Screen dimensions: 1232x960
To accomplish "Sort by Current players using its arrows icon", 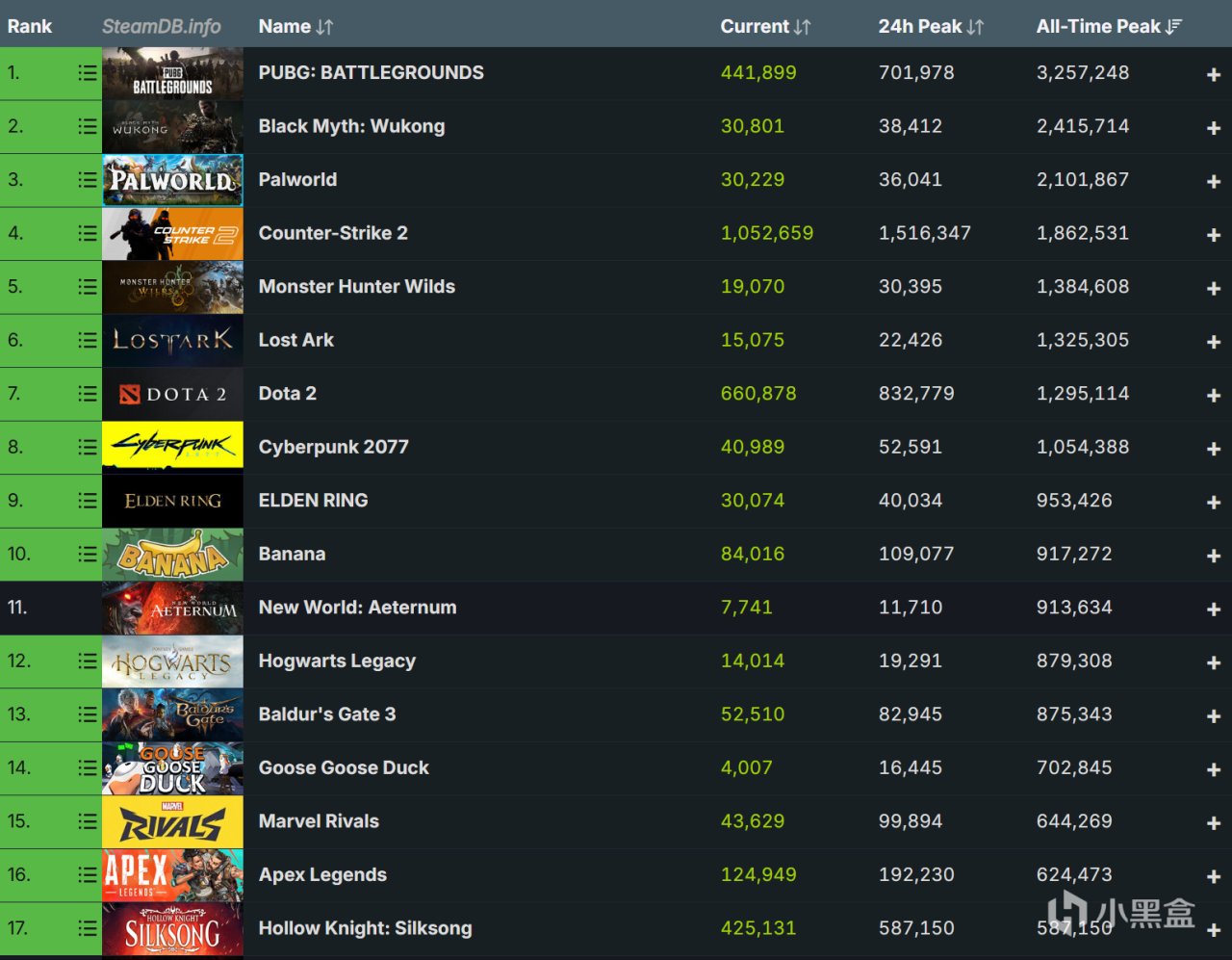I will tap(803, 27).
